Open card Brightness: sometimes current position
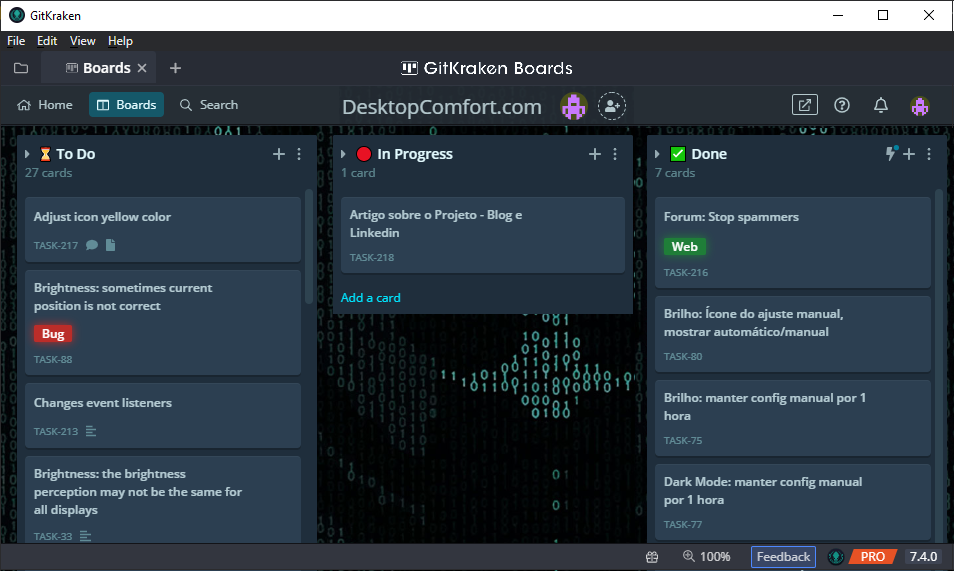 click(x=163, y=323)
